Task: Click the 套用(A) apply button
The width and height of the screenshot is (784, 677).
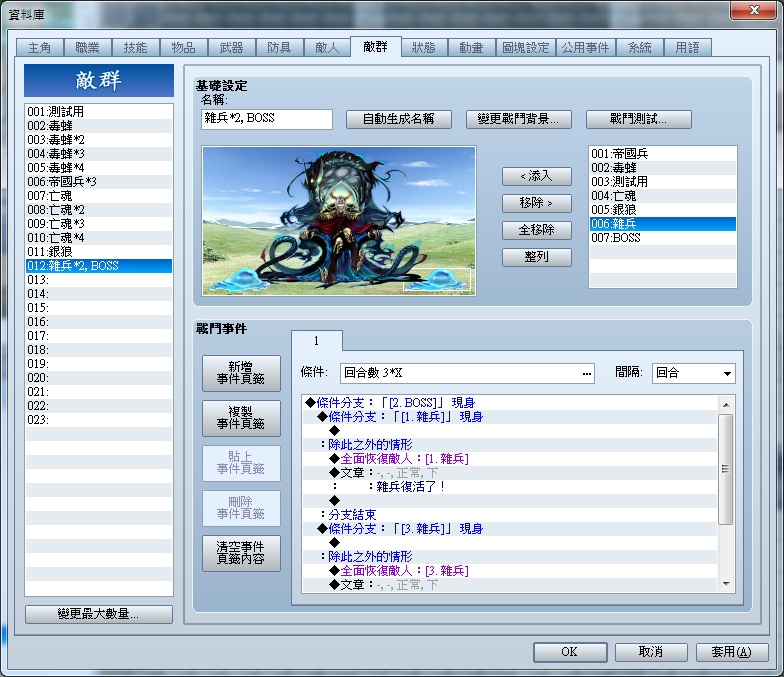Action: pos(732,652)
